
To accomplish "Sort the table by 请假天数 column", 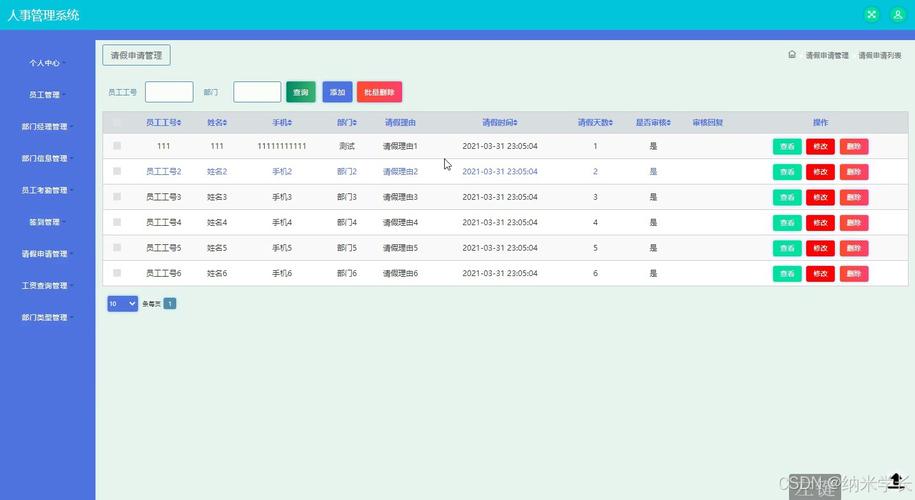I will (595, 123).
